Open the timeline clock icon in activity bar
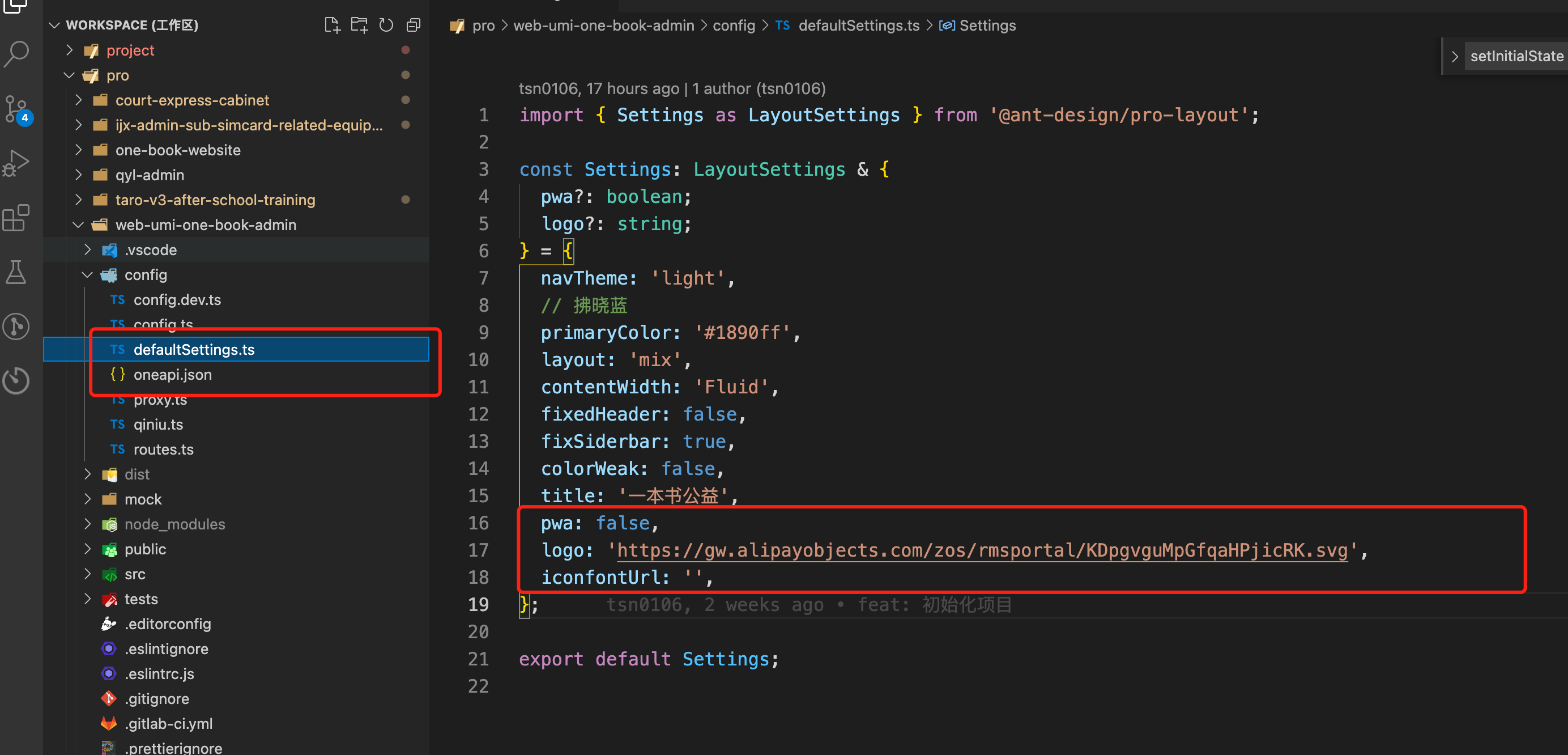1568x755 pixels. tap(16, 380)
